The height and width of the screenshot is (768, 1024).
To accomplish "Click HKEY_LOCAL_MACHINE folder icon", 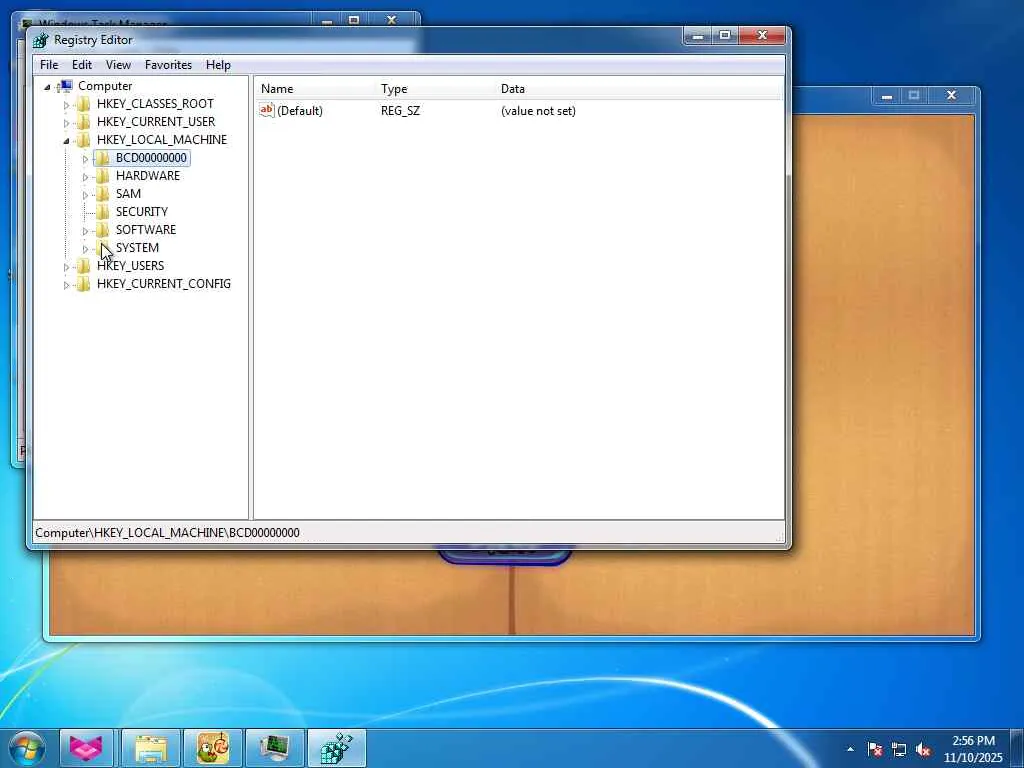I will click(84, 140).
